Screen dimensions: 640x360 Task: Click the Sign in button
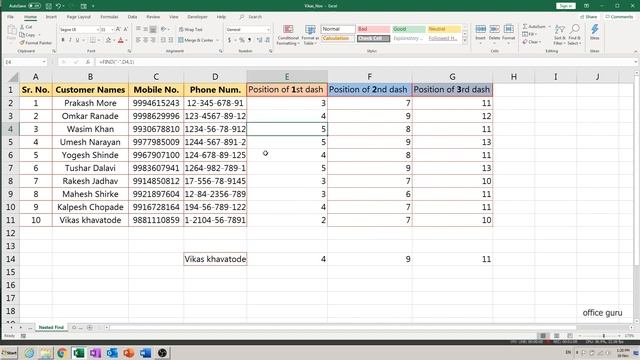point(566,6)
